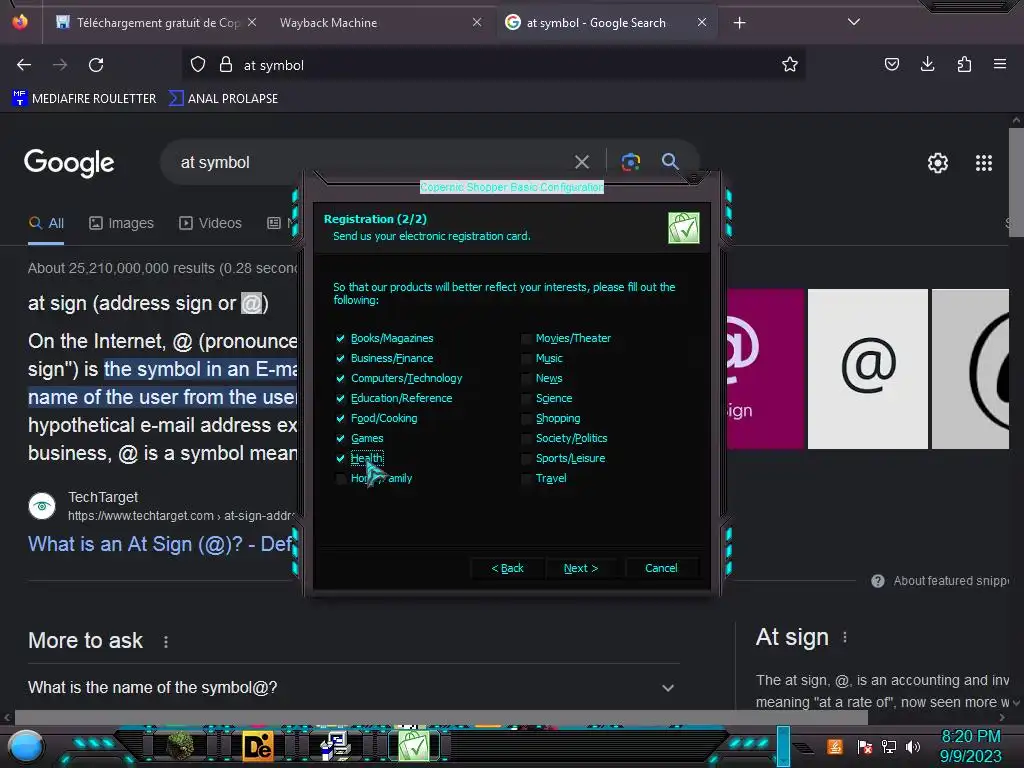The width and height of the screenshot is (1024, 768).
Task: Click Next in the registration dialog
Action: (581, 568)
